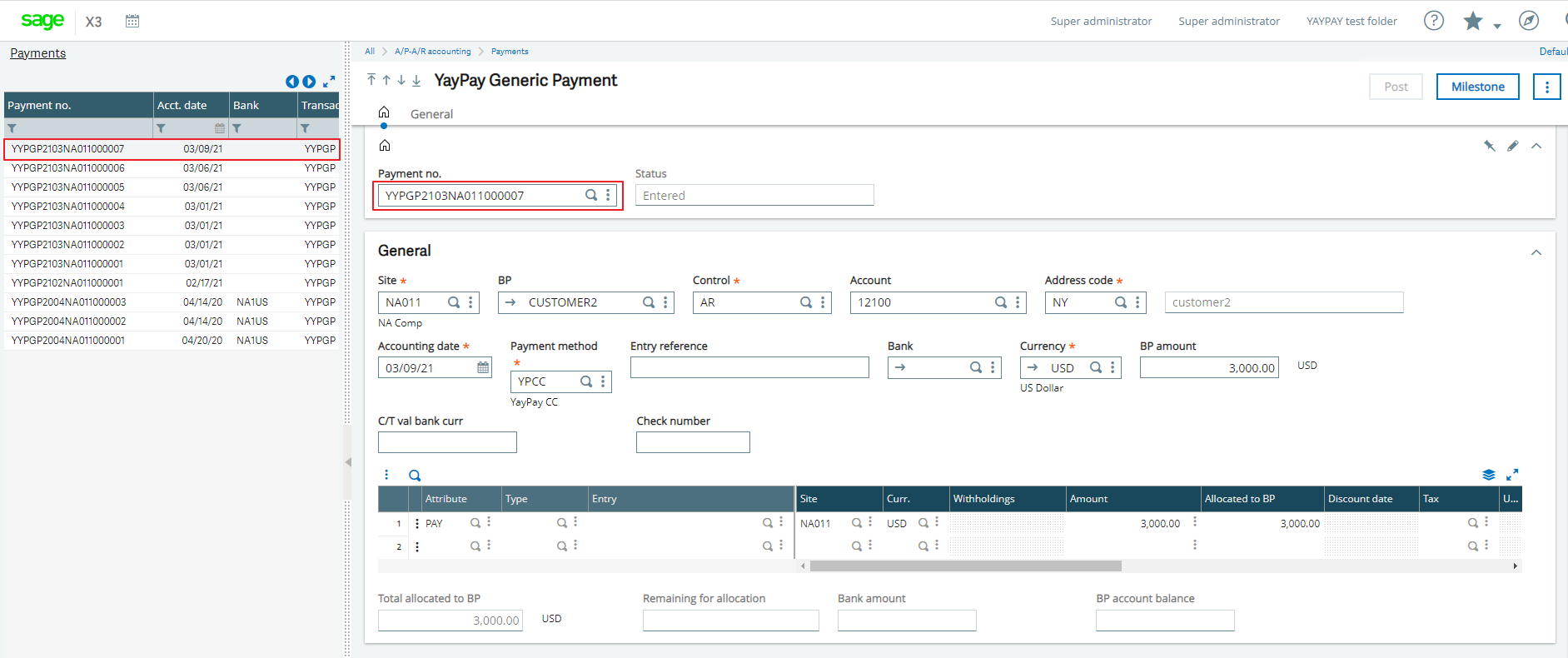Open more actions menu next to Milestone
Screen dimensions: 1568x658
(x=1547, y=87)
